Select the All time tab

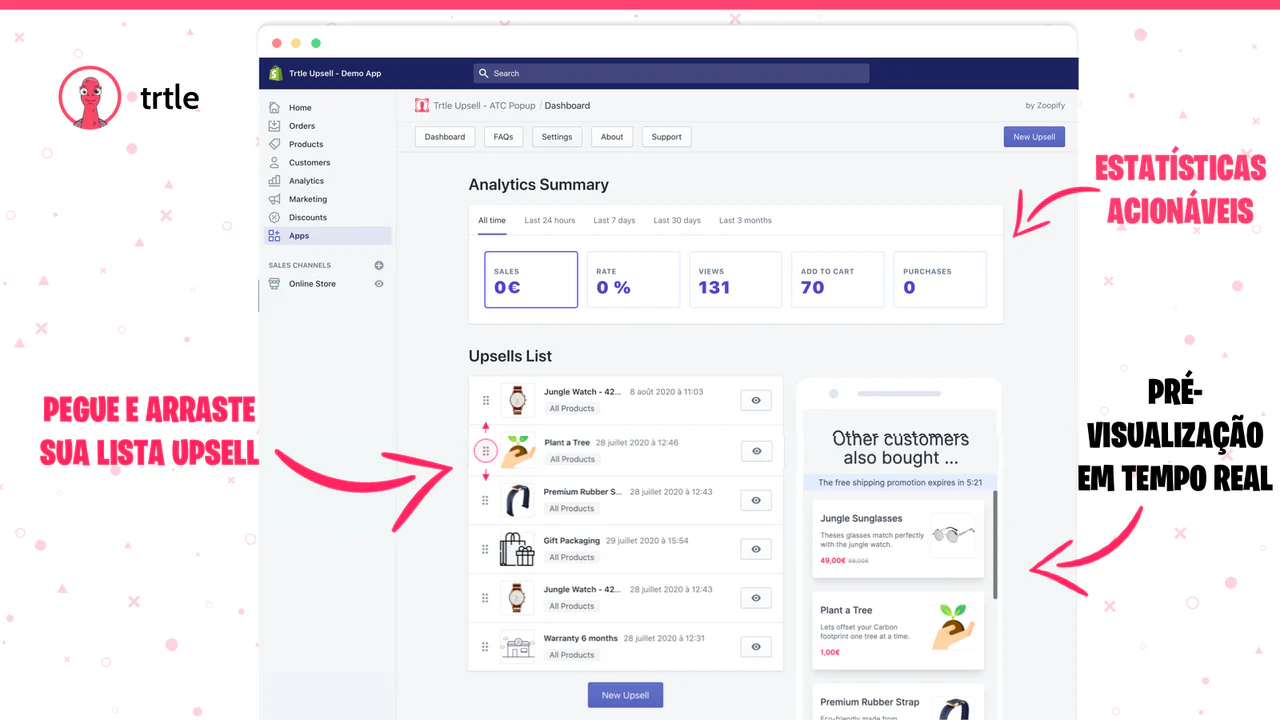pos(492,220)
